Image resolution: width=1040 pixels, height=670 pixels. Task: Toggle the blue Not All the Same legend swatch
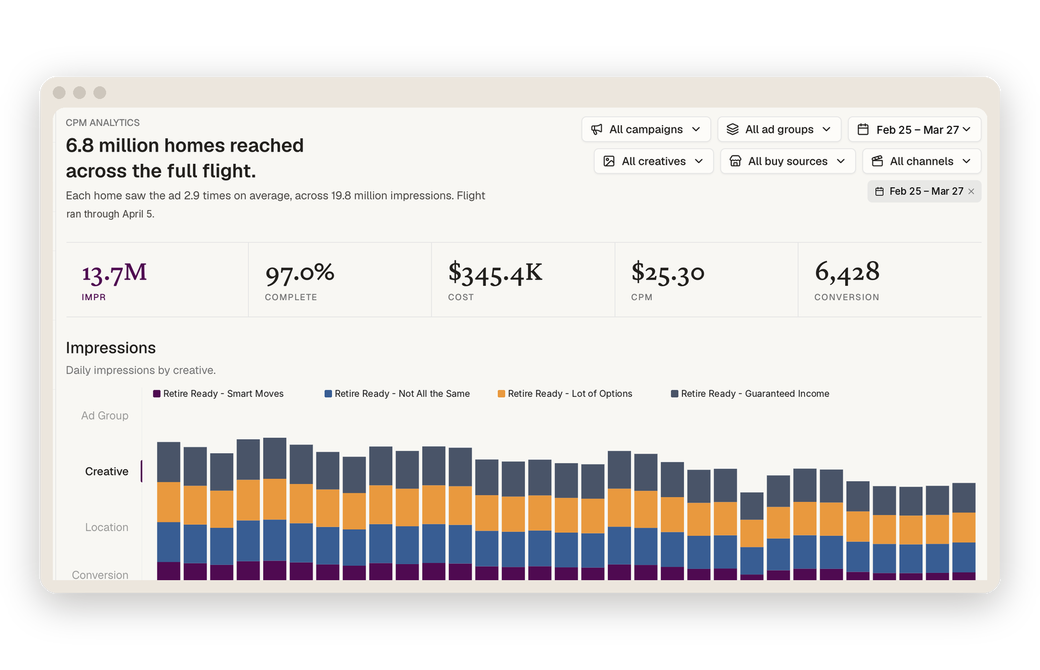point(328,394)
